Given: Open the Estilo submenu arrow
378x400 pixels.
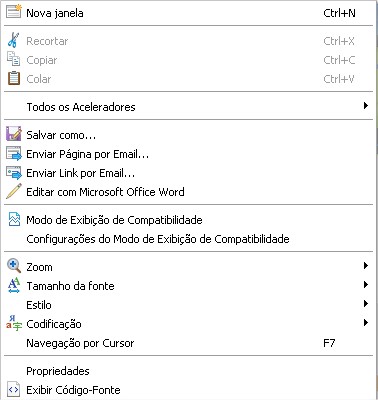Looking at the screenshot, I should coord(366,304).
